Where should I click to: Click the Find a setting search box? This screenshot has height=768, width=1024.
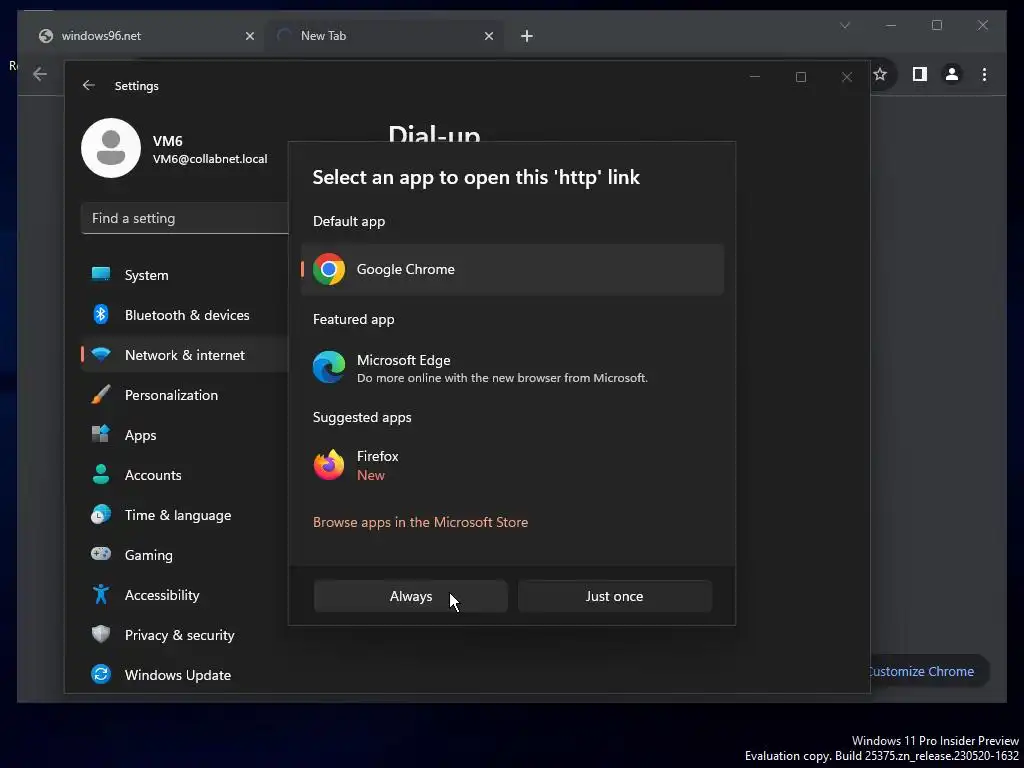pos(185,218)
